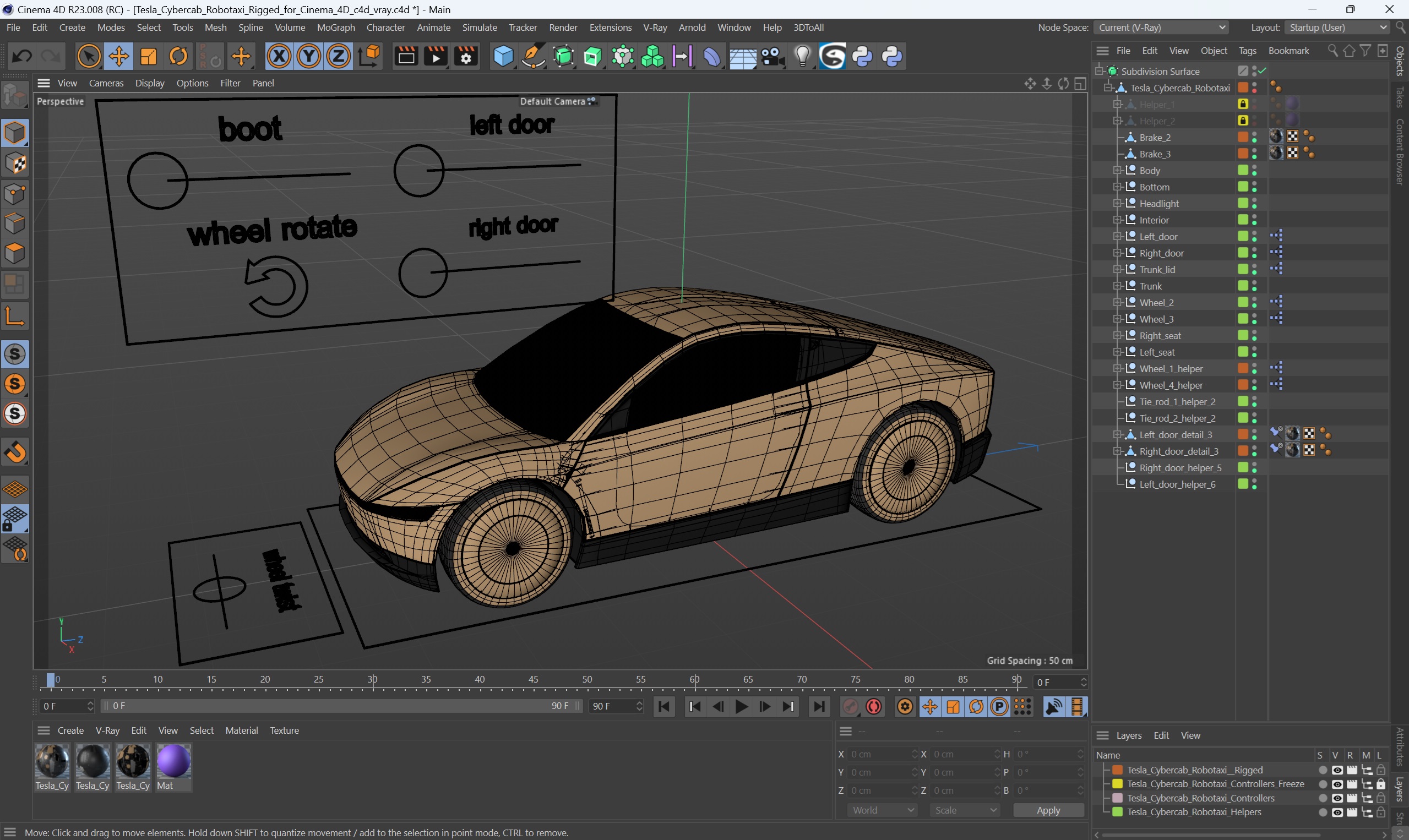Go to end of animation
Viewport: 1409px width, 840px height.
[x=819, y=706]
